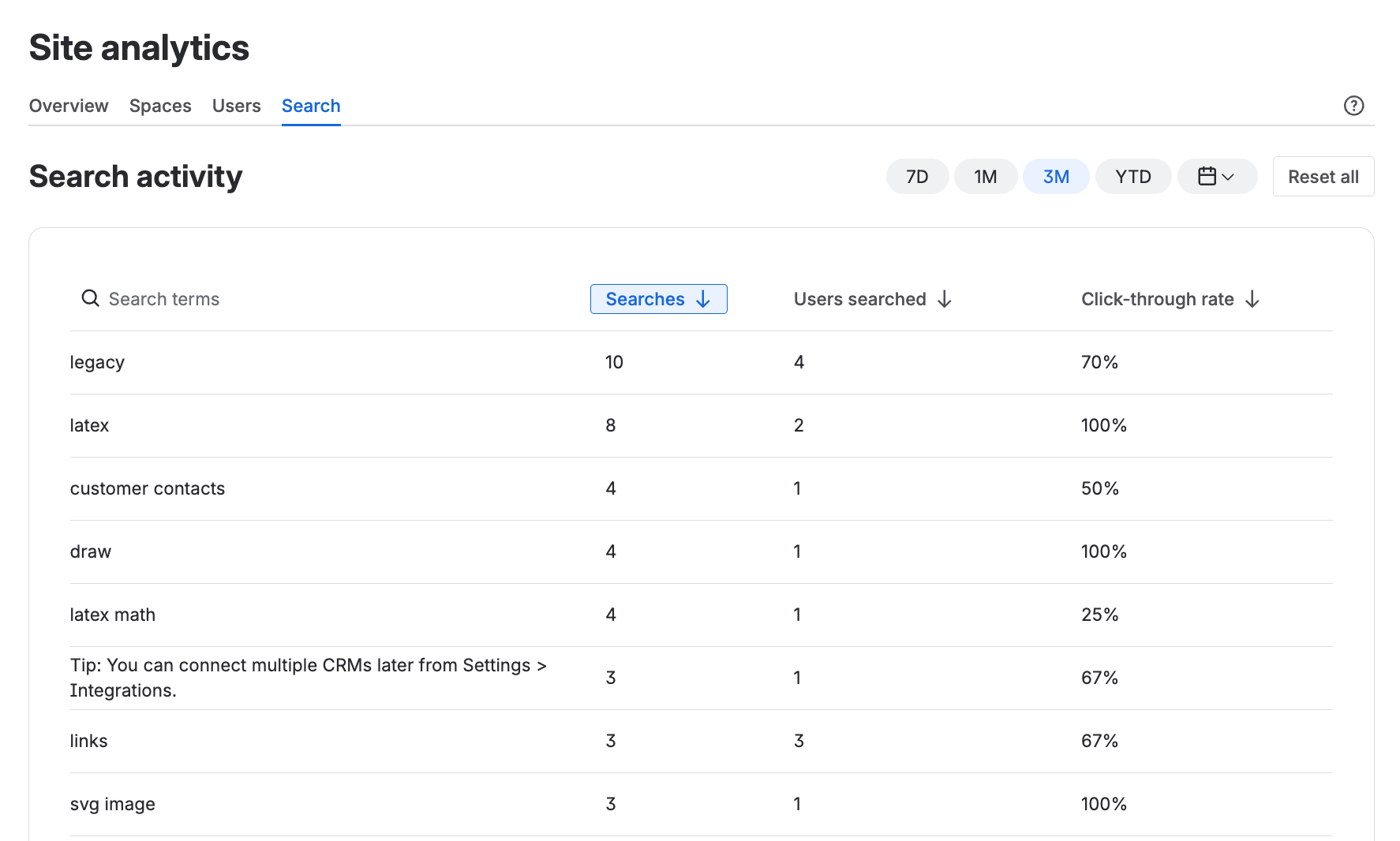
Task: Click inside the Search terms input field
Action: 197,298
